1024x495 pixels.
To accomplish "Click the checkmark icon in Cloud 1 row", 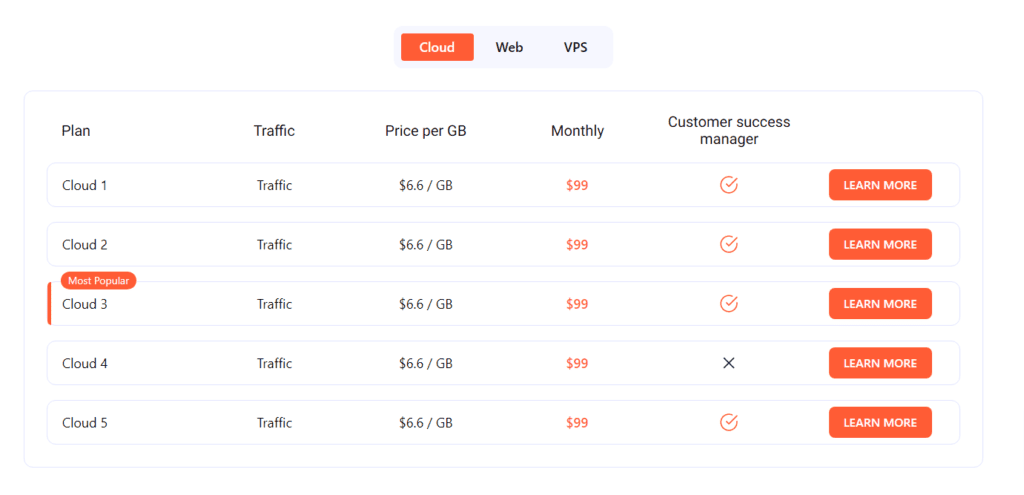I will click(729, 185).
